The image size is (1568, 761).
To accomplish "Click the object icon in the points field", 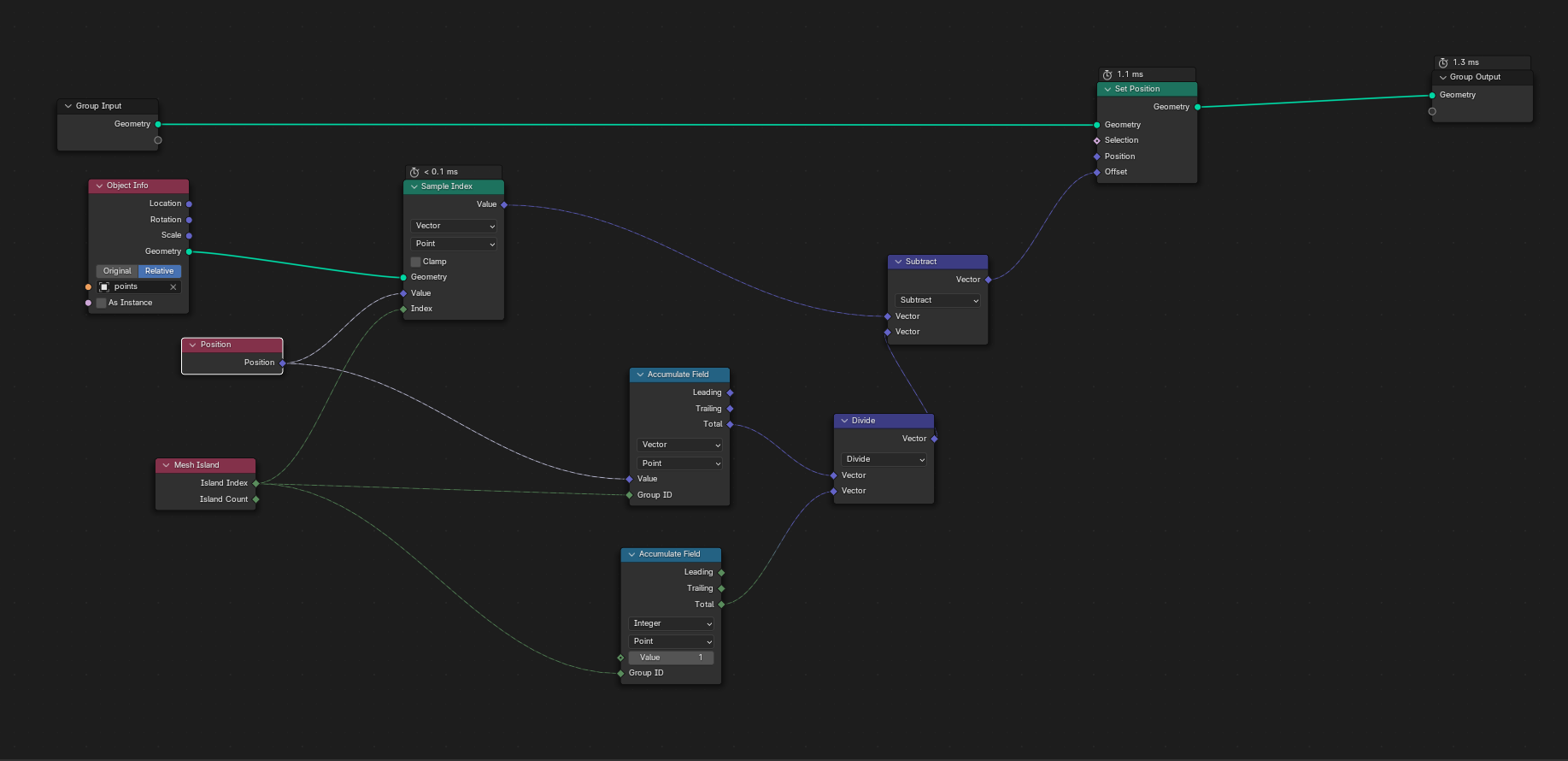I will (104, 287).
